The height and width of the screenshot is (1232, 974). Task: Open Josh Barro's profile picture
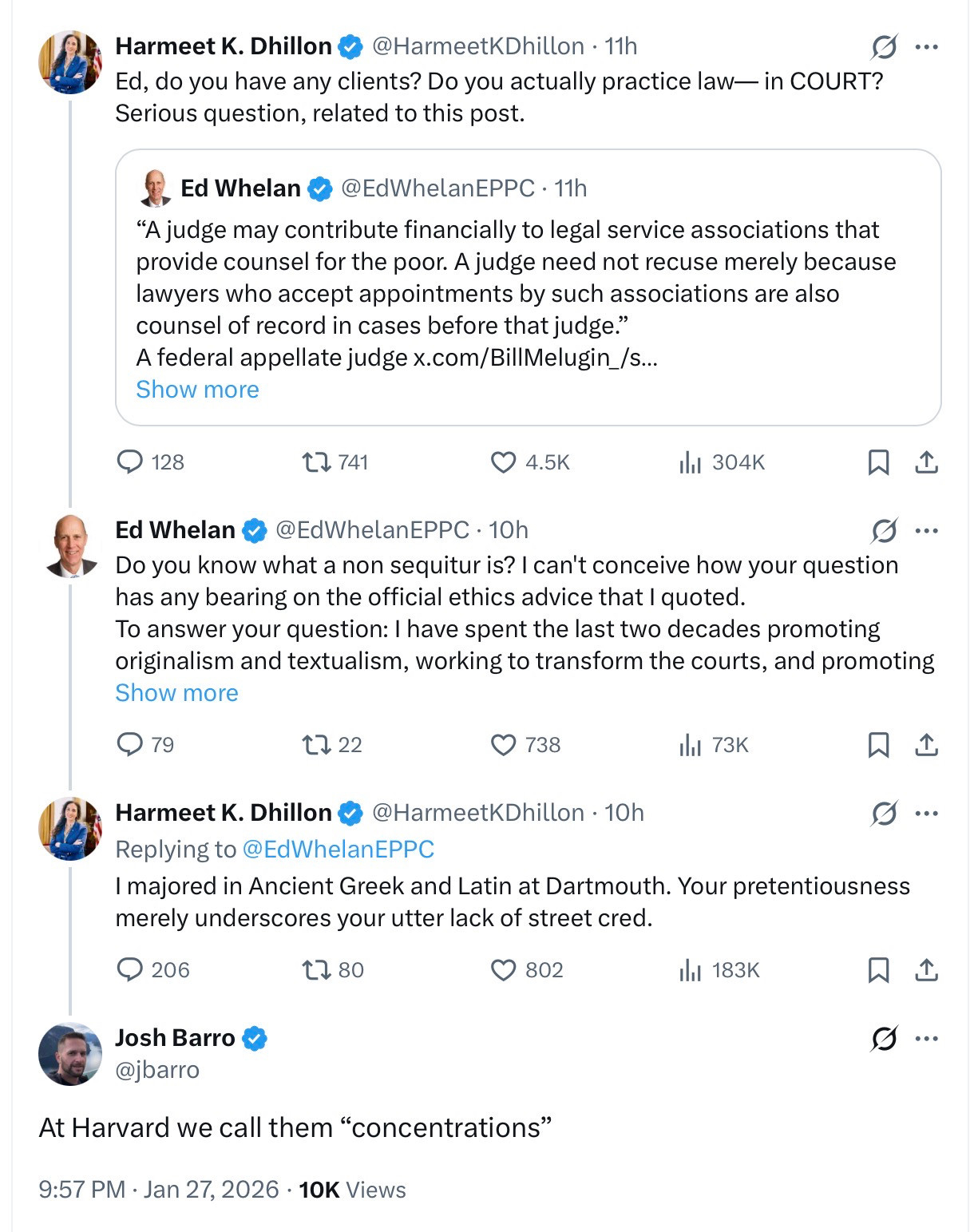pyautogui.click(x=70, y=1054)
